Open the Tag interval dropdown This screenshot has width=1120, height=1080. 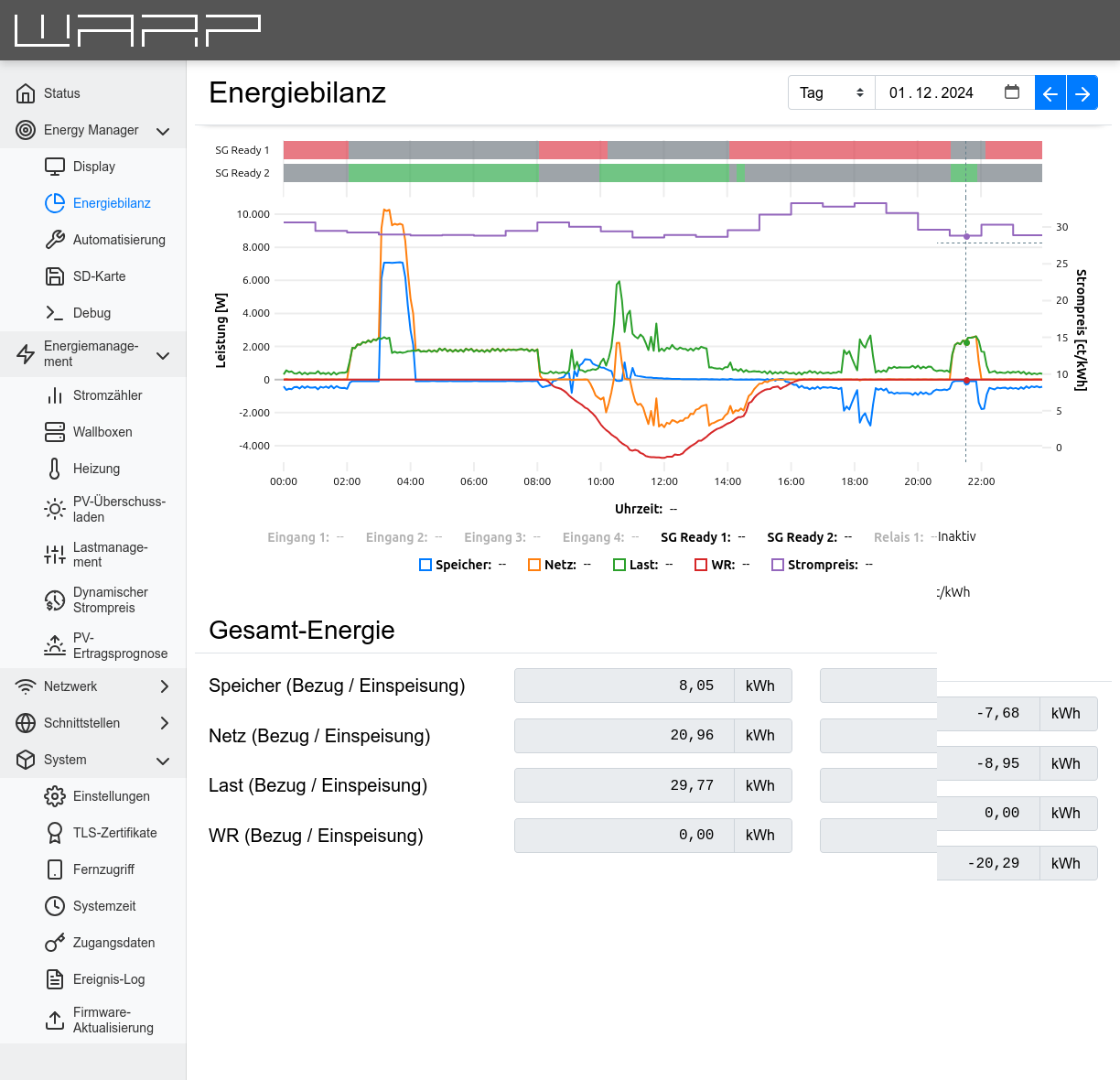point(830,92)
